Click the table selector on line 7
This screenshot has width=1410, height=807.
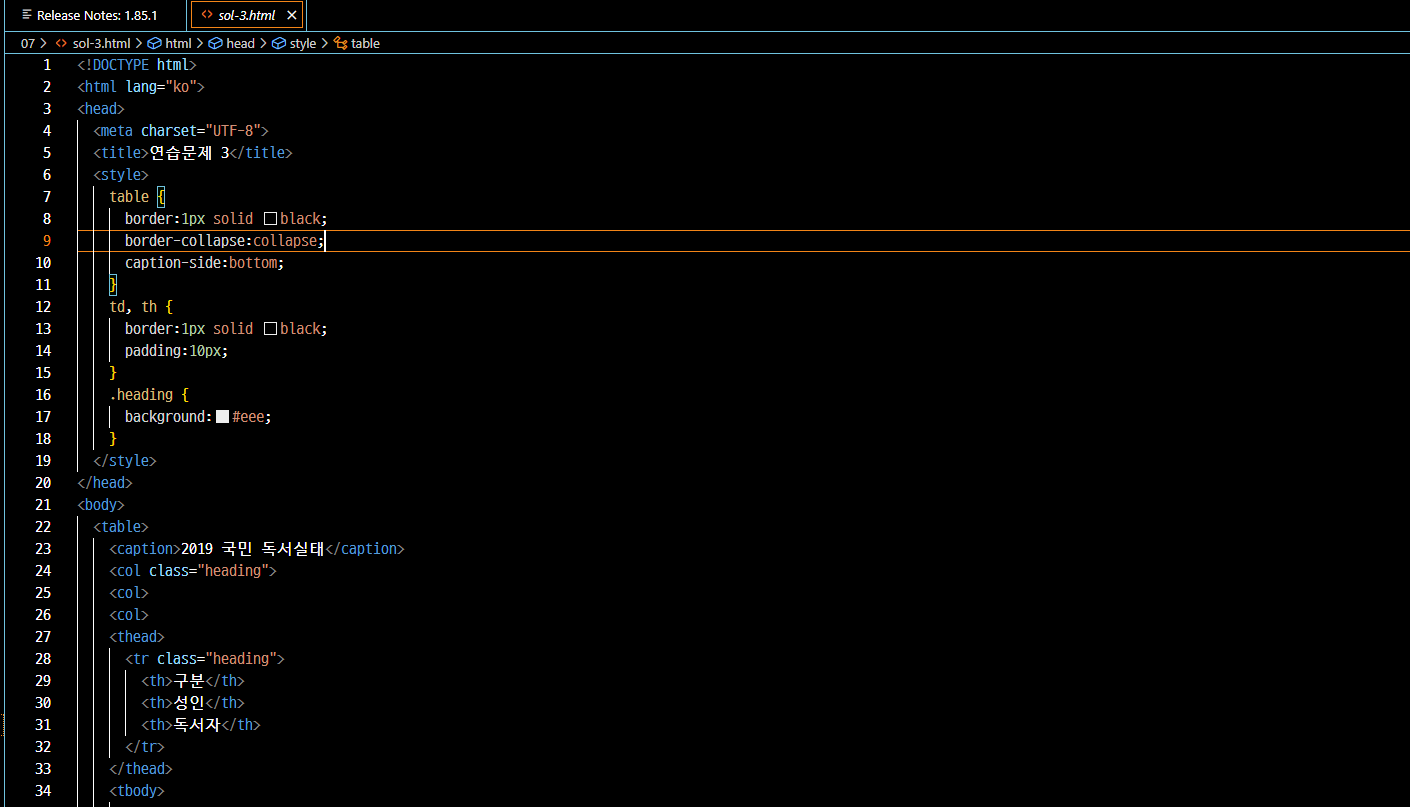(129, 197)
